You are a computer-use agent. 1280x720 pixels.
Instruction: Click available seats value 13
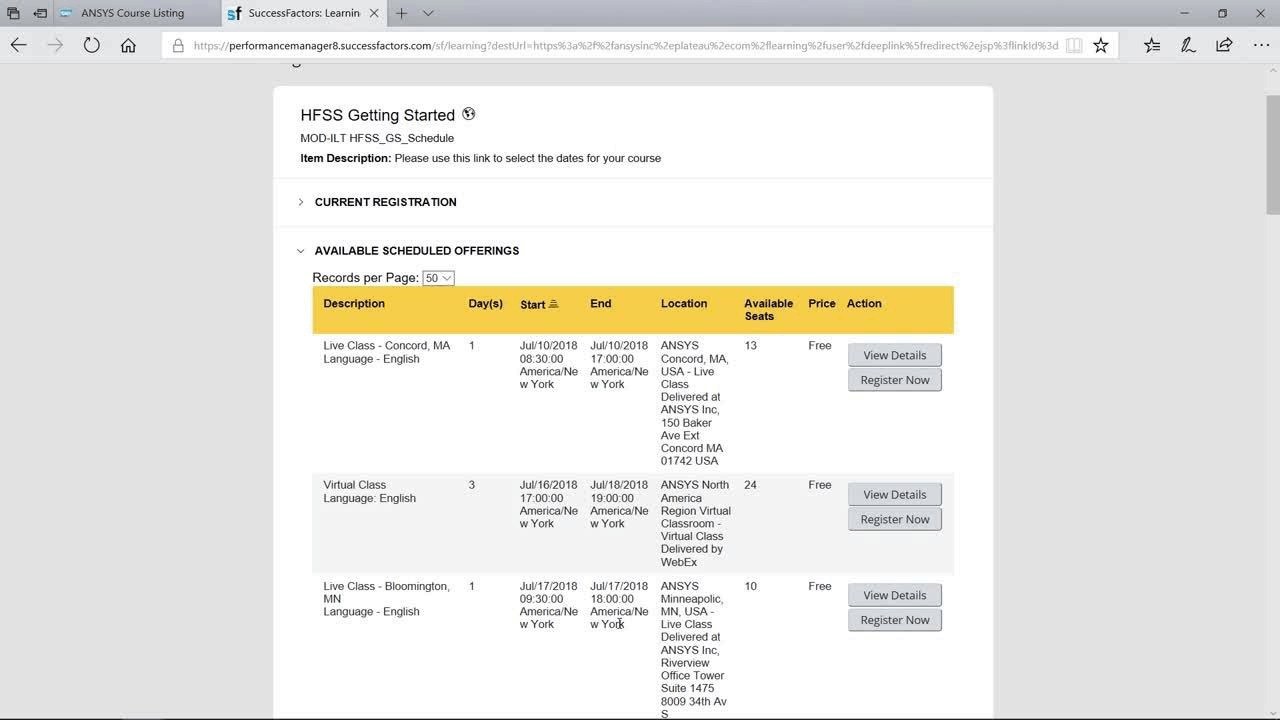750,345
